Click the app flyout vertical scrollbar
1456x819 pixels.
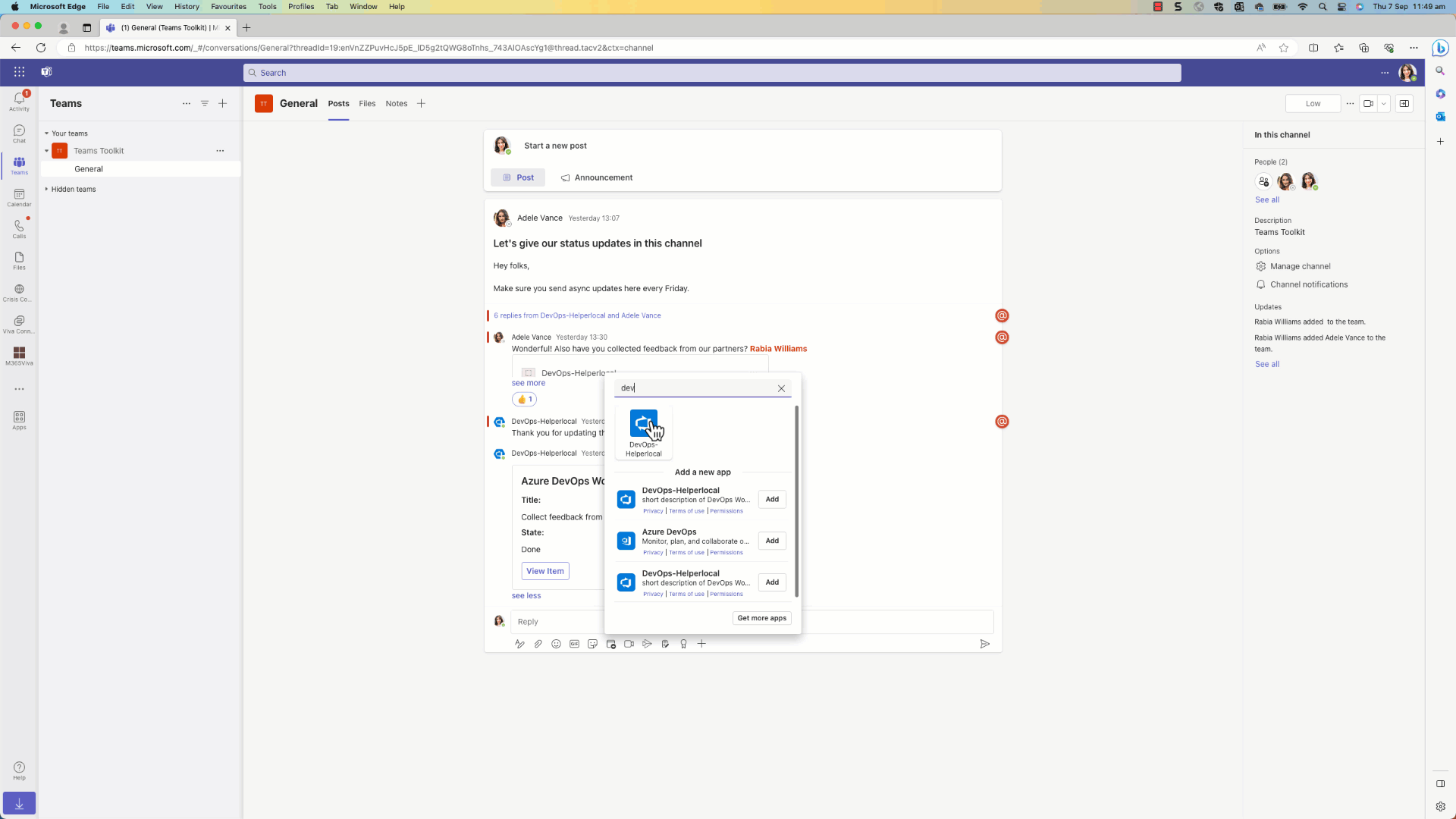coord(796,502)
